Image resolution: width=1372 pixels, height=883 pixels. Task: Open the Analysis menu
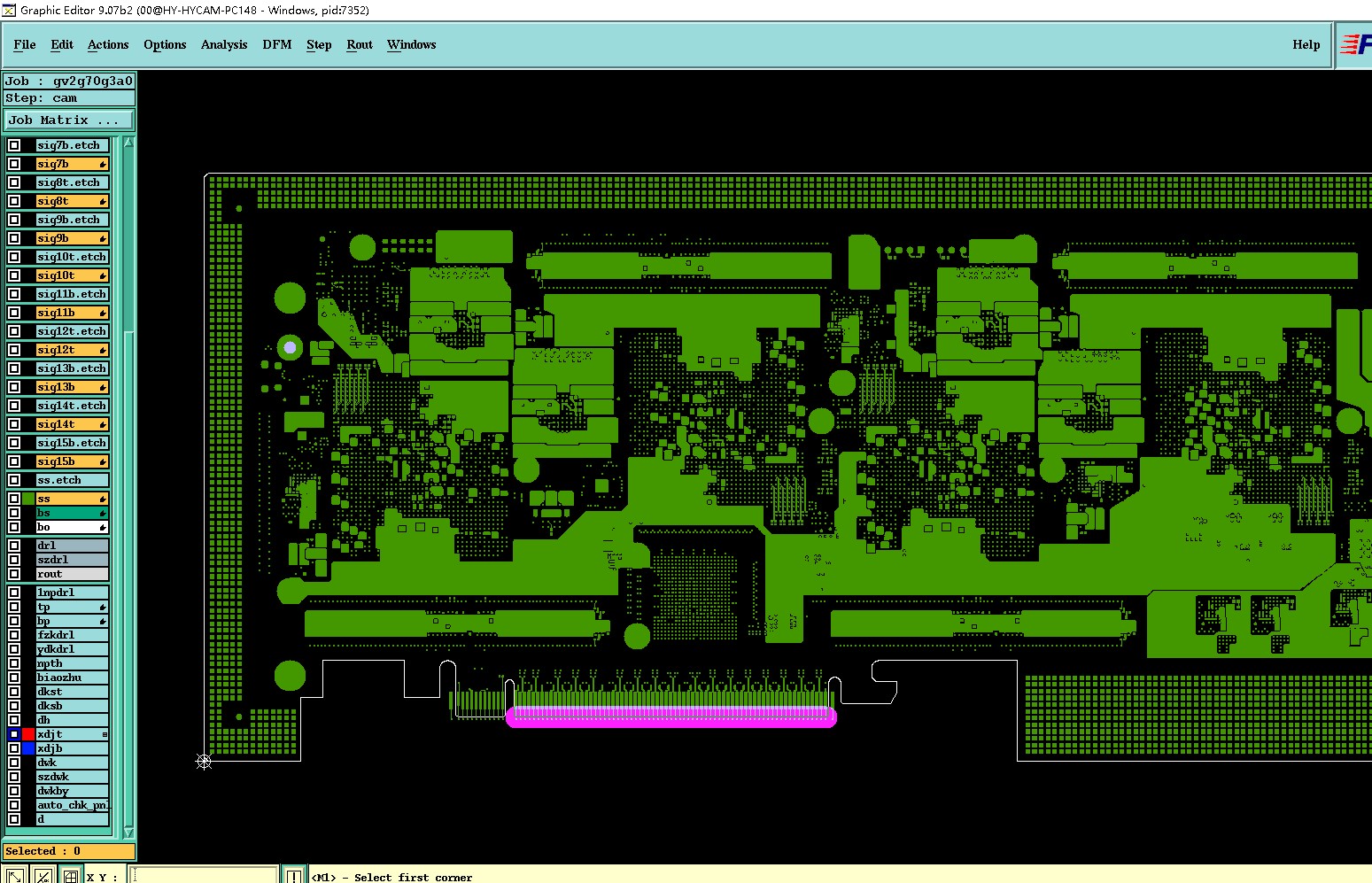point(224,44)
